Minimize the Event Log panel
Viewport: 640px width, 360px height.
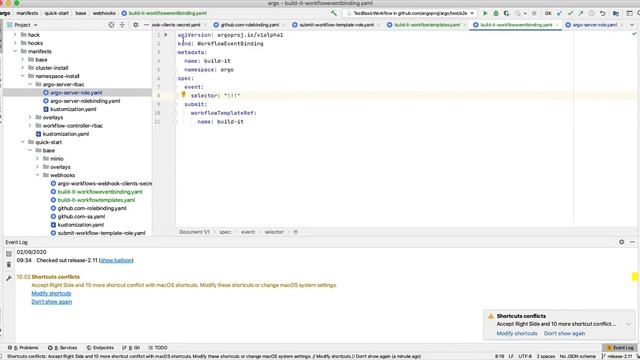[632, 242]
